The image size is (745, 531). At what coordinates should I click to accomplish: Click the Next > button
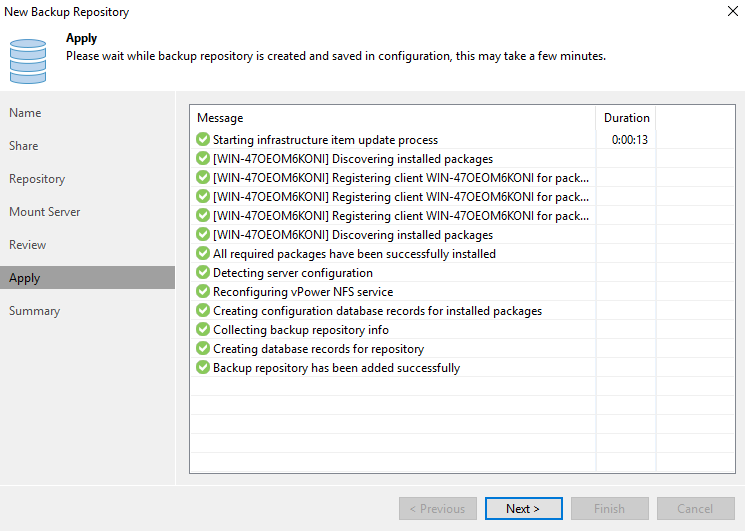pos(524,509)
